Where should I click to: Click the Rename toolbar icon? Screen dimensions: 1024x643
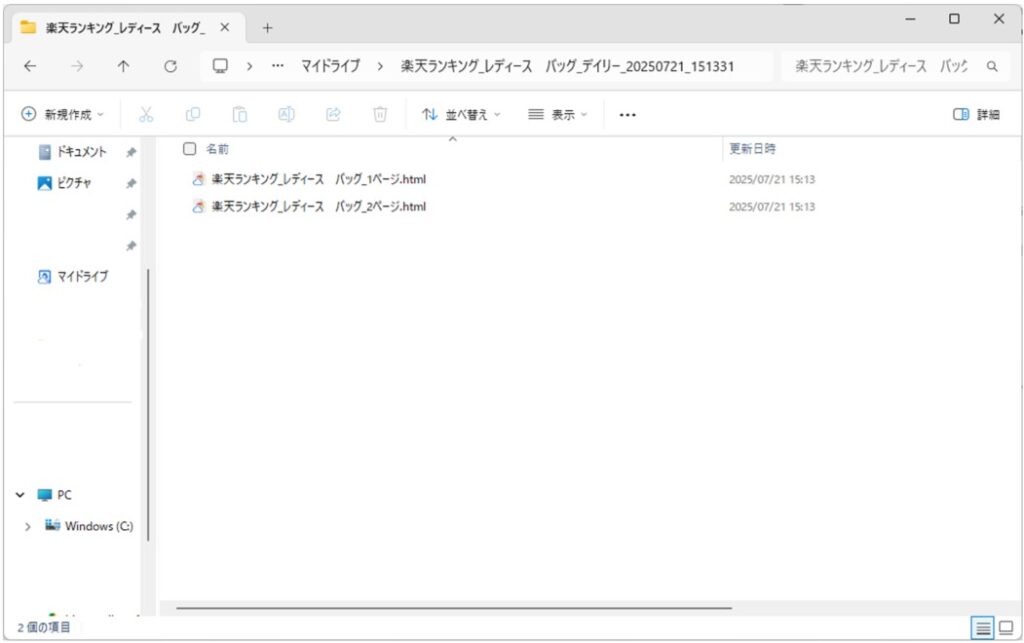click(287, 114)
